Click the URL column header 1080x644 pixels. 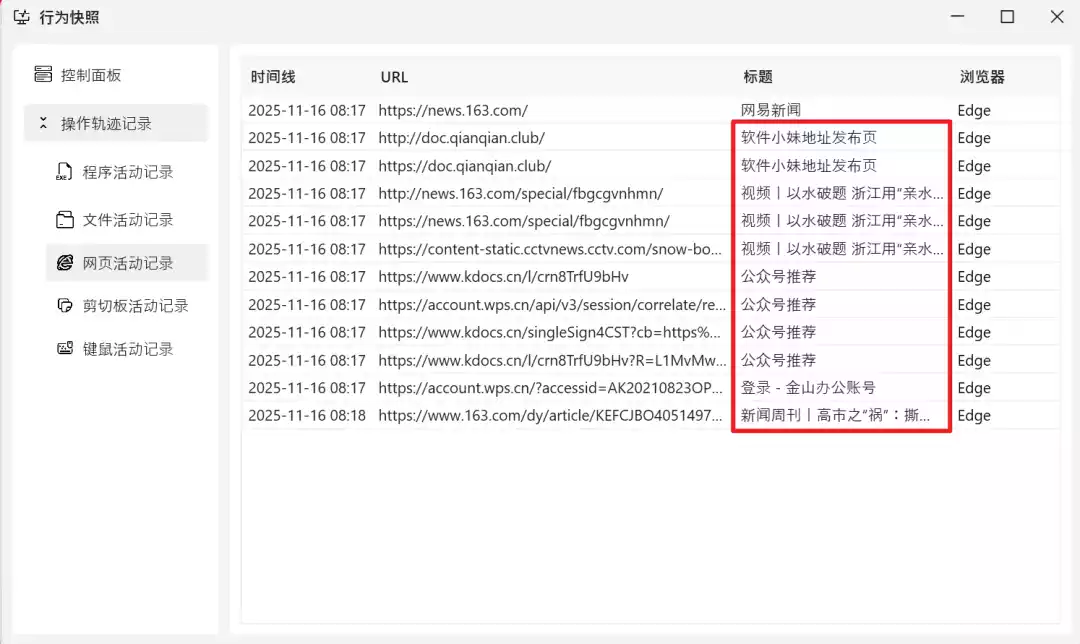[394, 76]
